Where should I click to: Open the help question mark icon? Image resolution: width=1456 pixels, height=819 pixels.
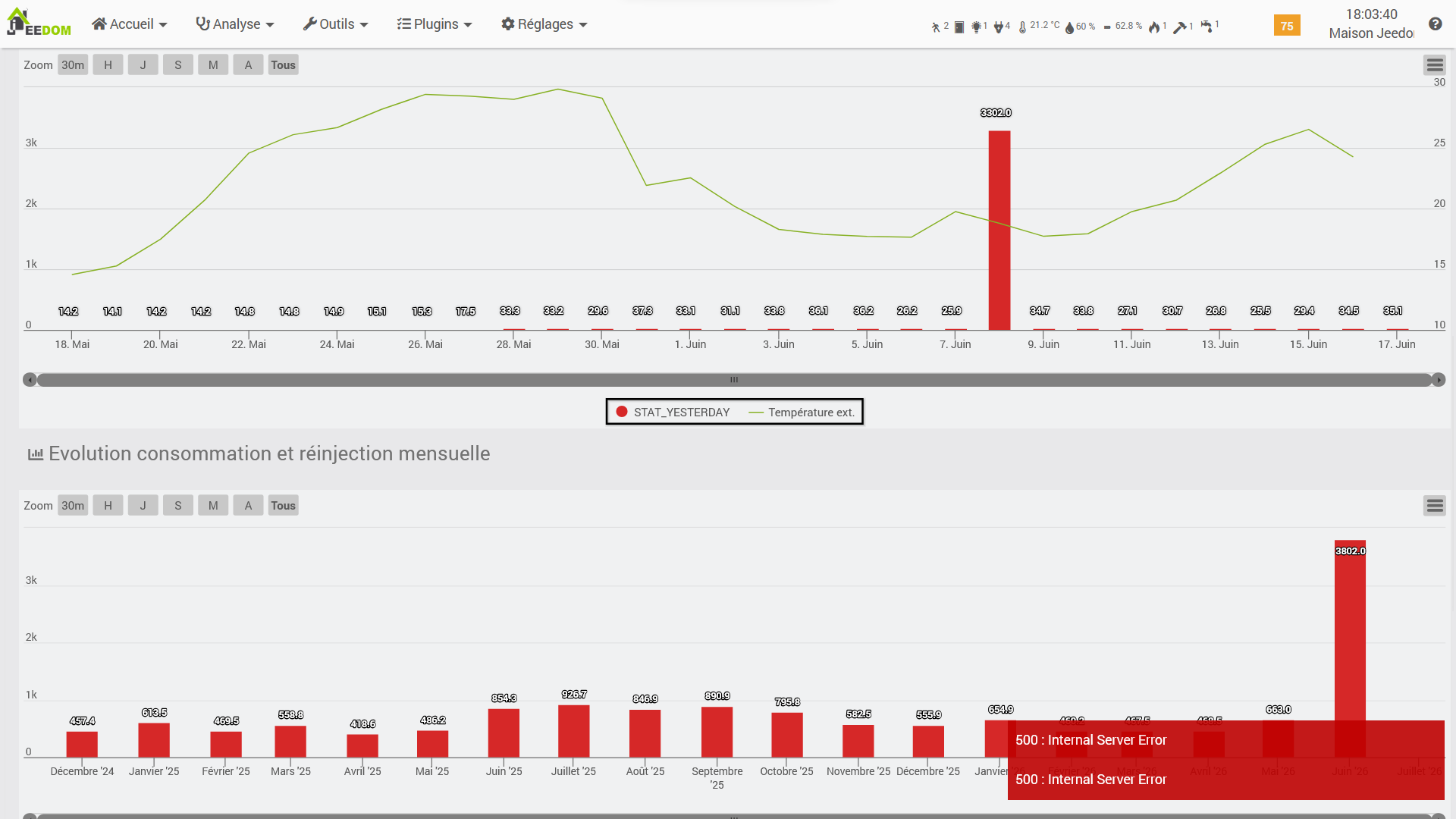pos(1435,24)
